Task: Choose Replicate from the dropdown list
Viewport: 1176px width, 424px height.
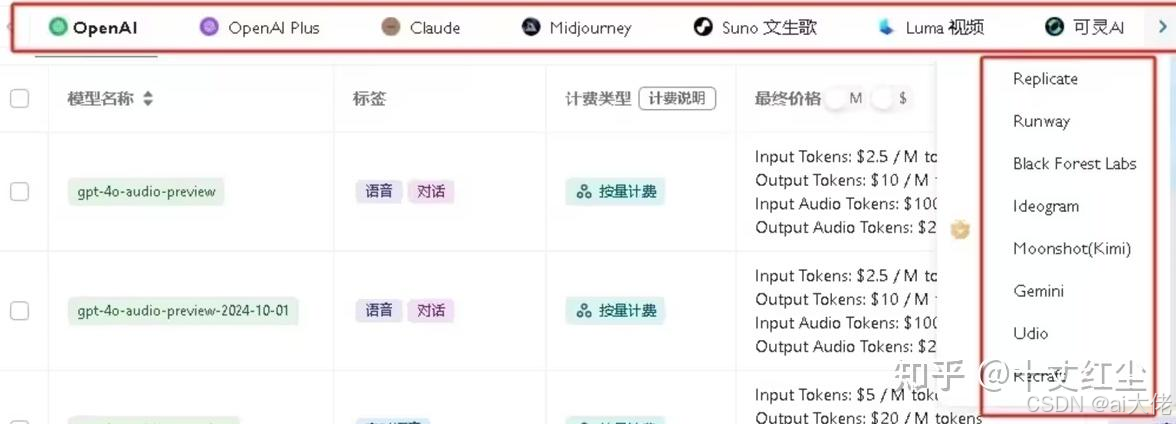Action: pos(1045,79)
